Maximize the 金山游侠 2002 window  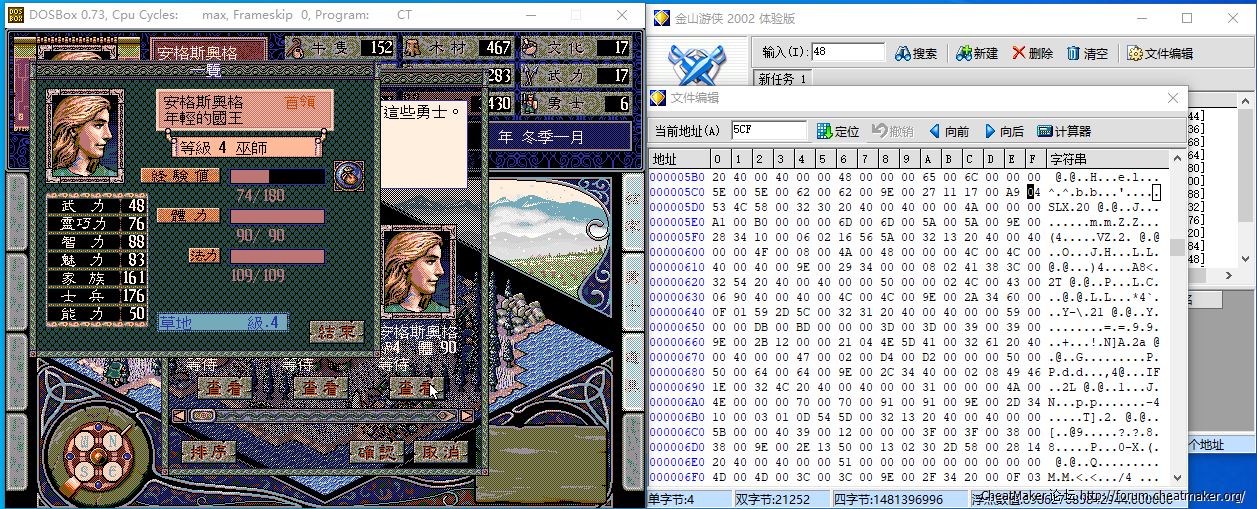1187,17
